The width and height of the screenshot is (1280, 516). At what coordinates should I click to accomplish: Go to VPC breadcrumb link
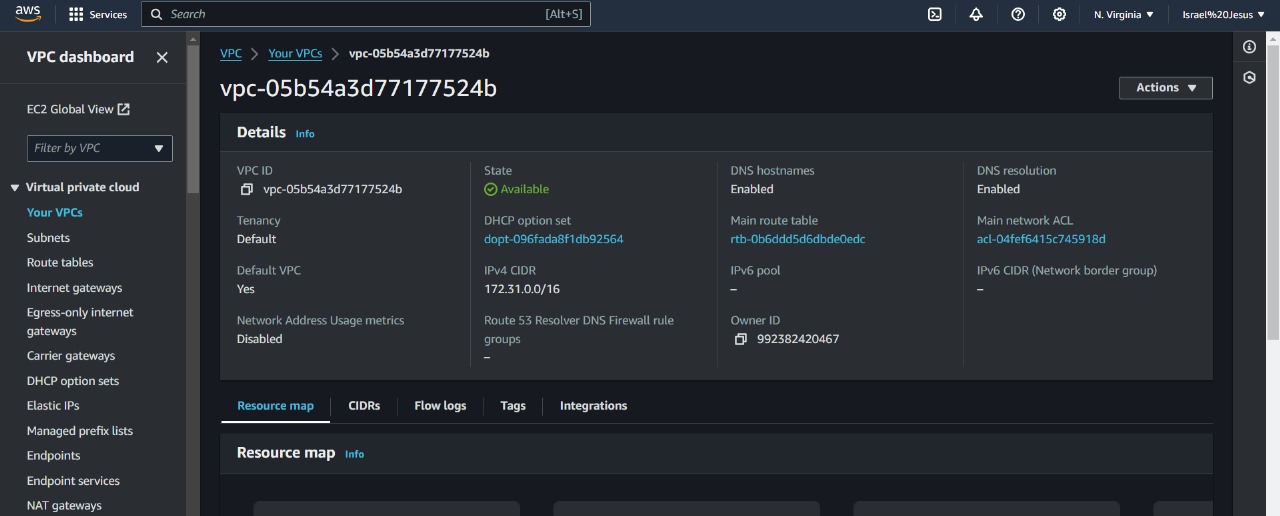[x=231, y=54]
